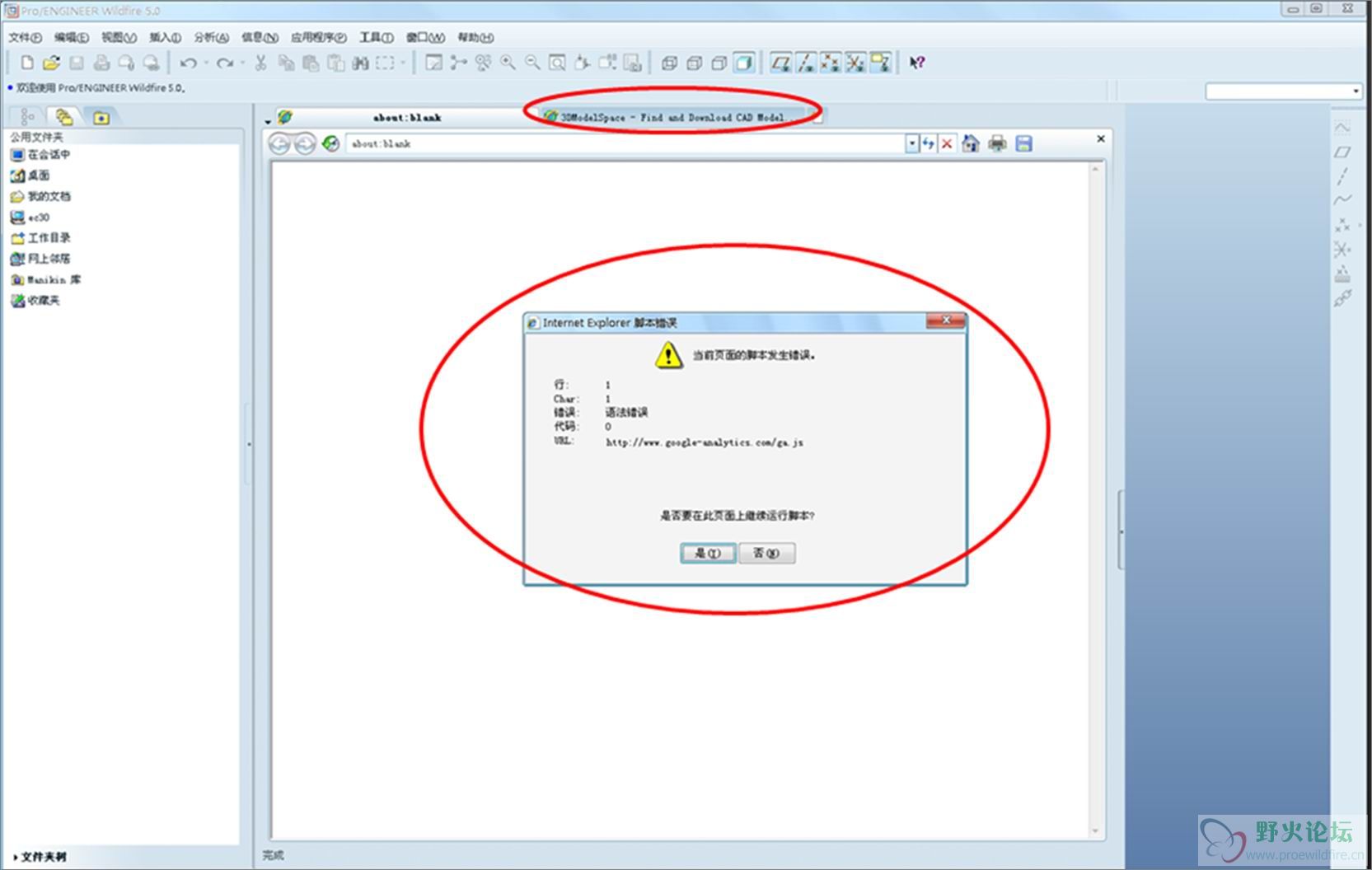Click the browser Print icon
Screen dimensions: 1372x870
(997, 143)
